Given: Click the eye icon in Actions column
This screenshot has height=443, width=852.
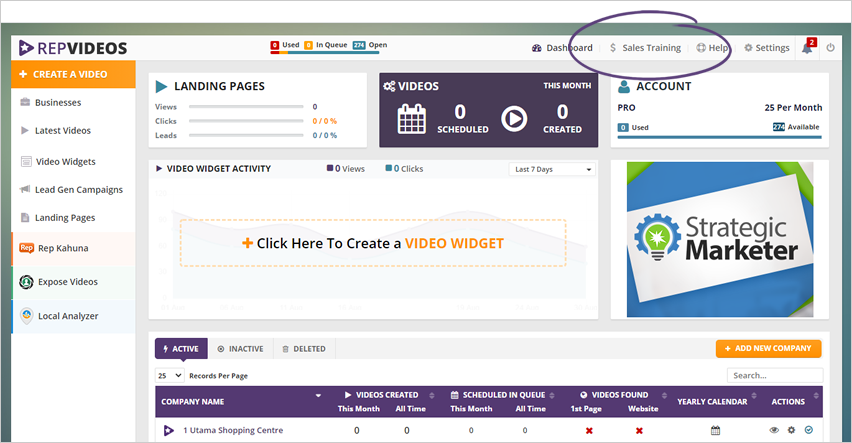Looking at the screenshot, I should (774, 430).
